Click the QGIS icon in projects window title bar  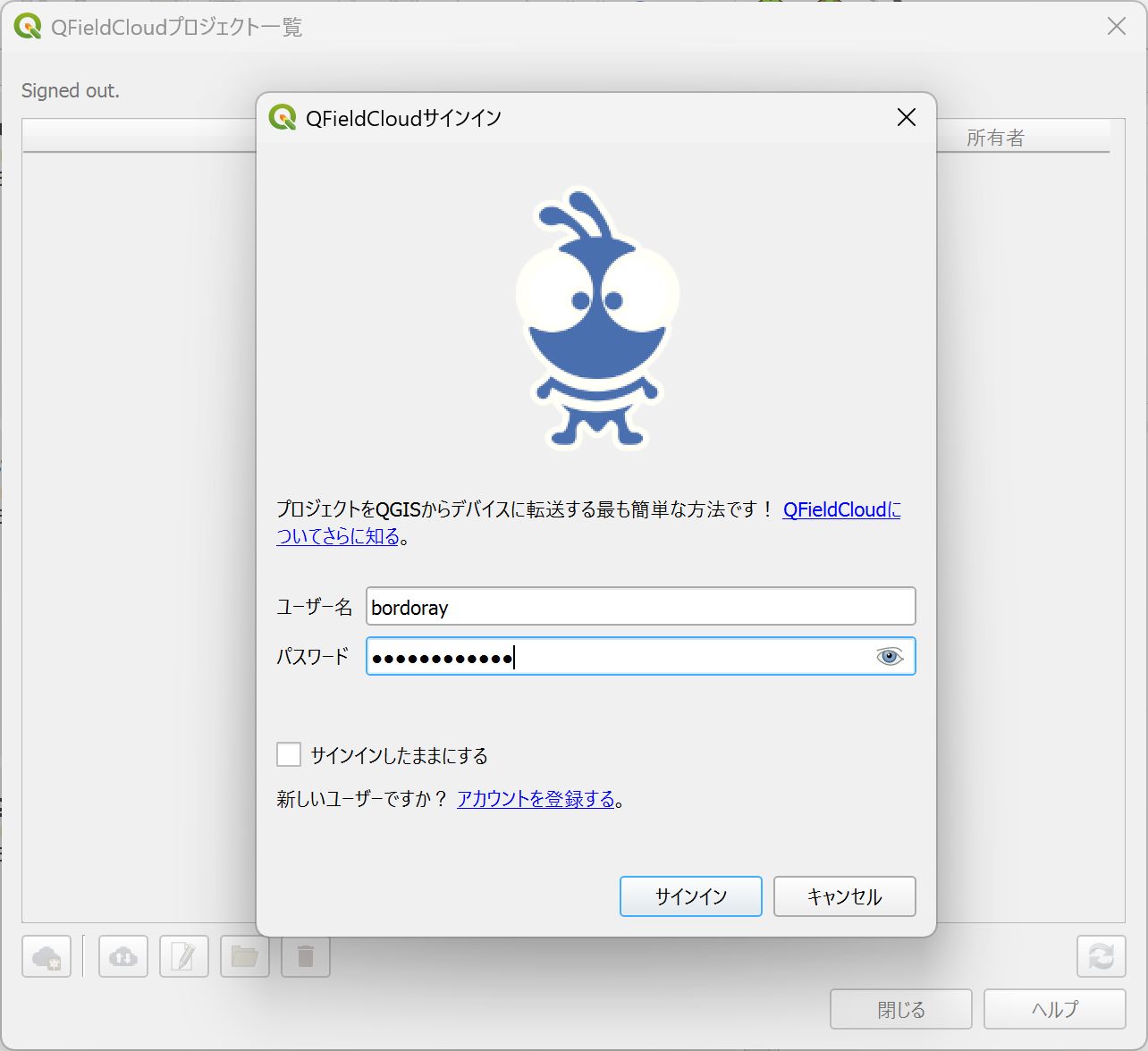click(x=28, y=26)
